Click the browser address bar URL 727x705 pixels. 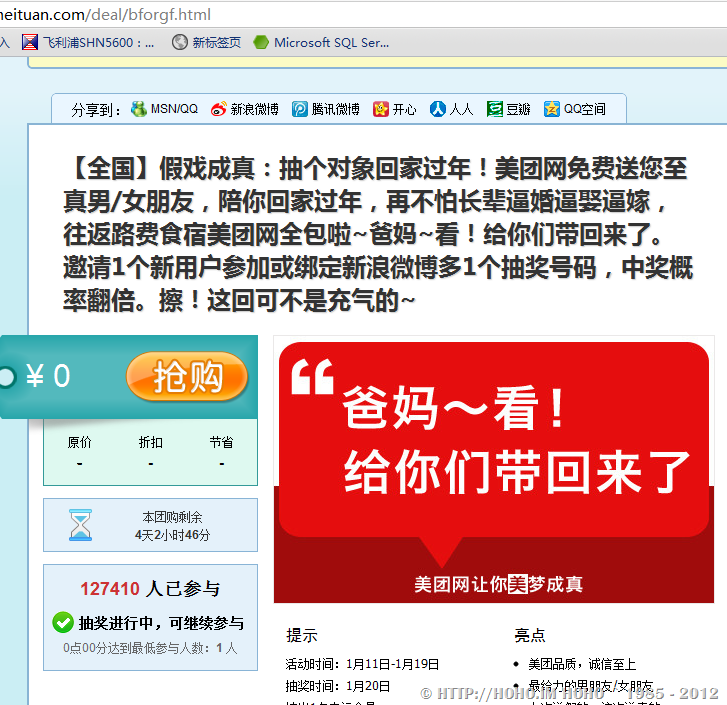105,14
